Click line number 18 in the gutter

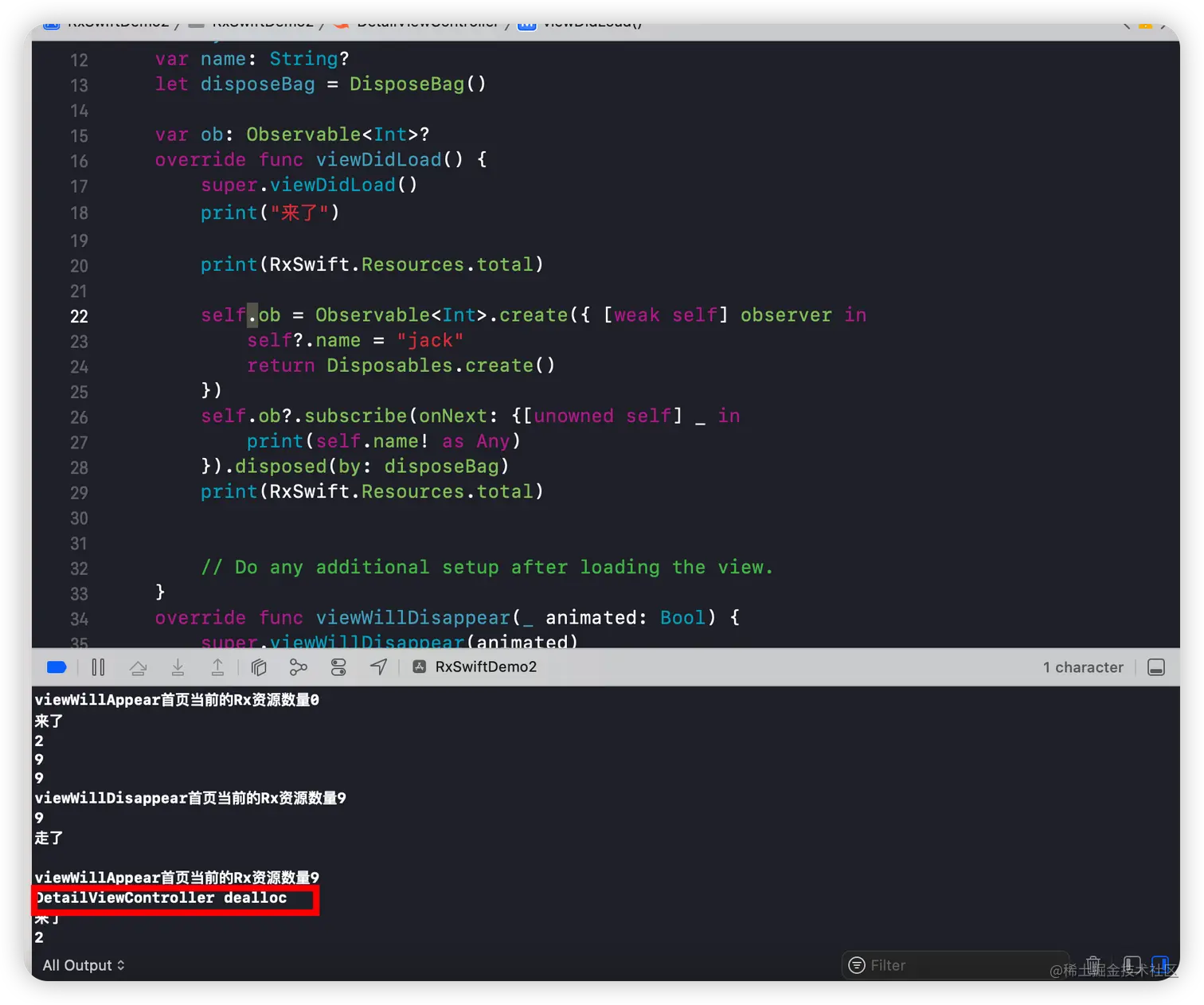tap(79, 213)
